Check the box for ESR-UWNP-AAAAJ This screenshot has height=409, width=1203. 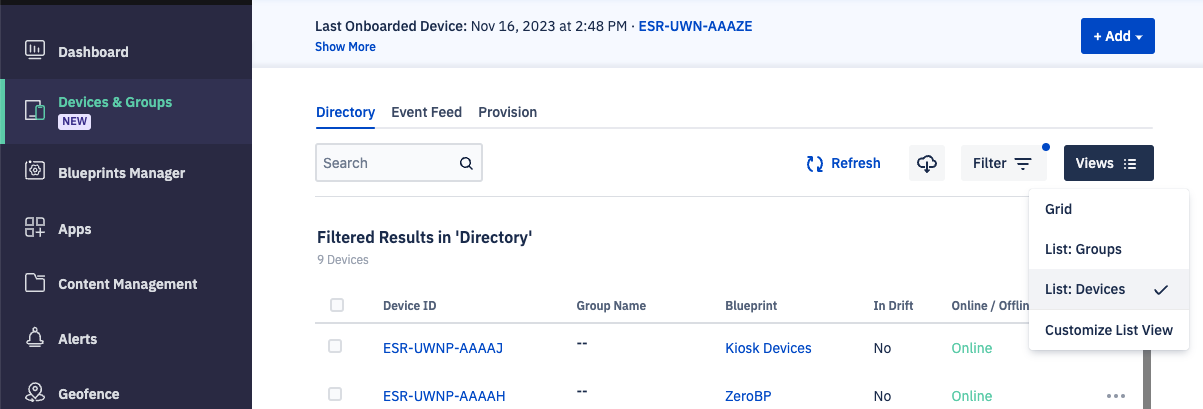[x=335, y=346]
